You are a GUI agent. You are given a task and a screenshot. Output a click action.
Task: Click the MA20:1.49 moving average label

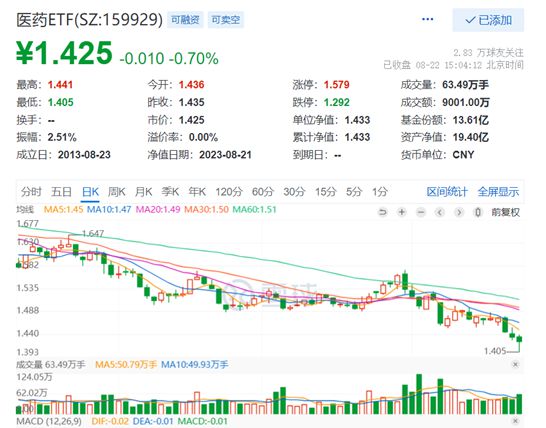coord(158,209)
